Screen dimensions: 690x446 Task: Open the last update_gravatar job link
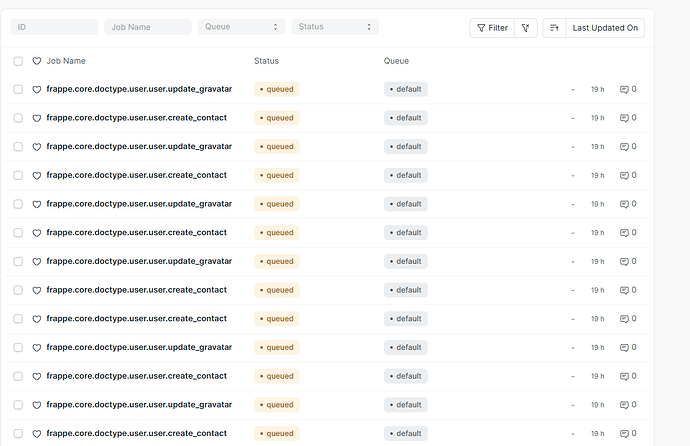coord(139,405)
